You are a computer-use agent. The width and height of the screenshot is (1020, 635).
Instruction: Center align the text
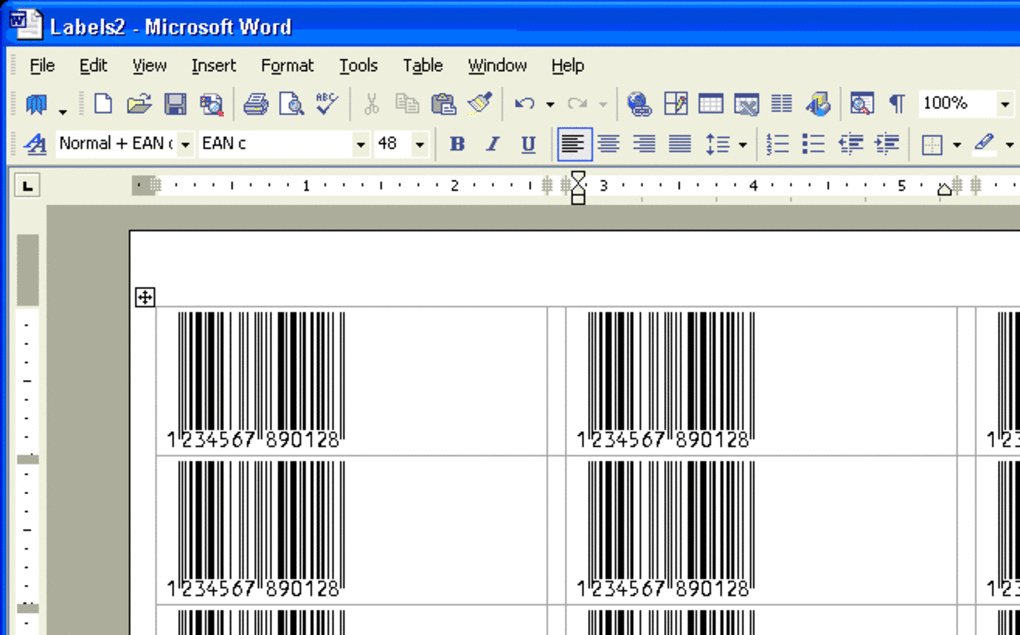(608, 144)
